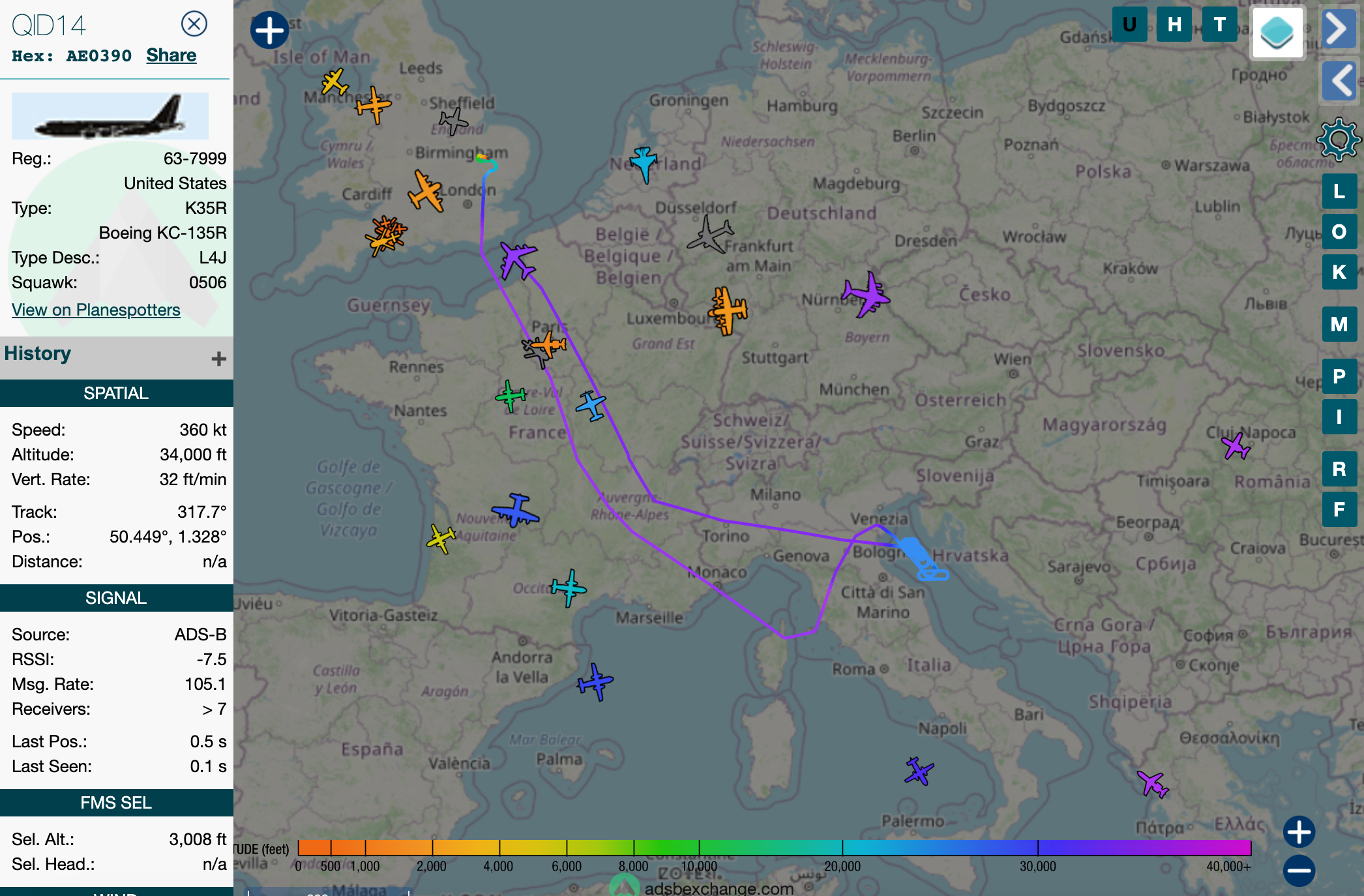1364x896 pixels.
Task: Click position value 50.449°, 1.328°
Action: 168,537
